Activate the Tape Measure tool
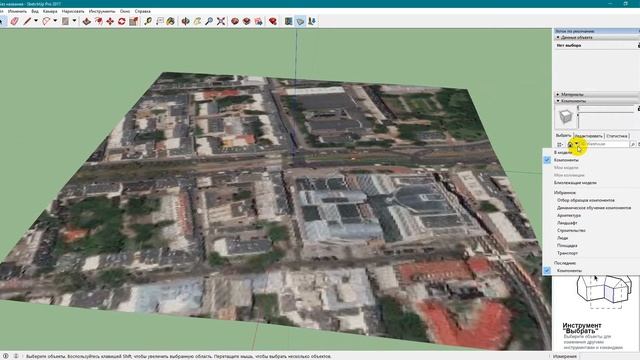The image size is (640, 360). point(148,21)
